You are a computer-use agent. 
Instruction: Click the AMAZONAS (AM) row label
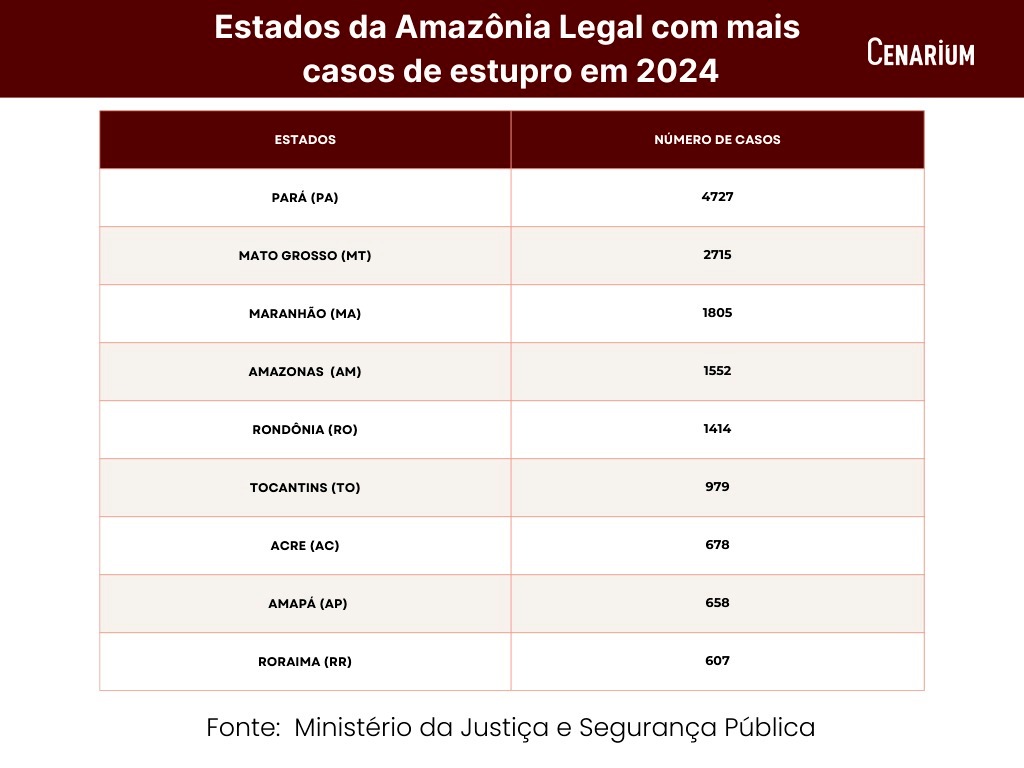click(x=305, y=372)
